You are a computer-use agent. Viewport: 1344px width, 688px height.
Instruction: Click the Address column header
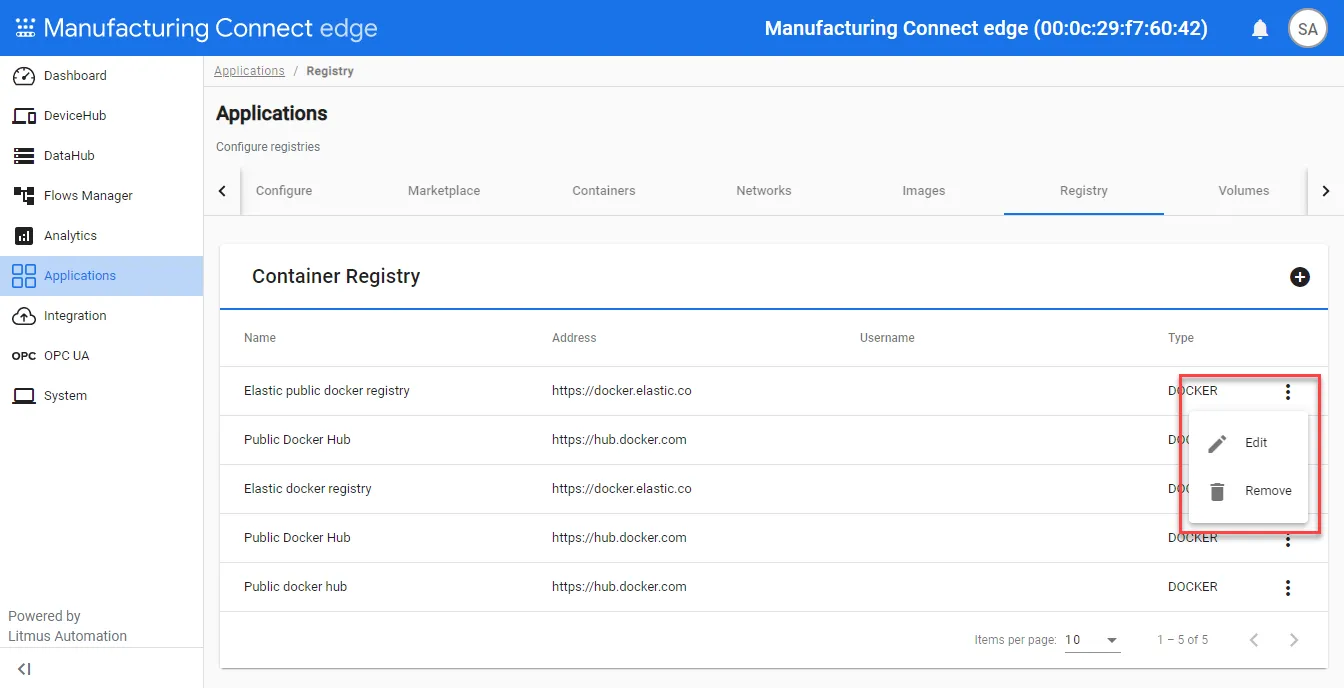tap(574, 338)
